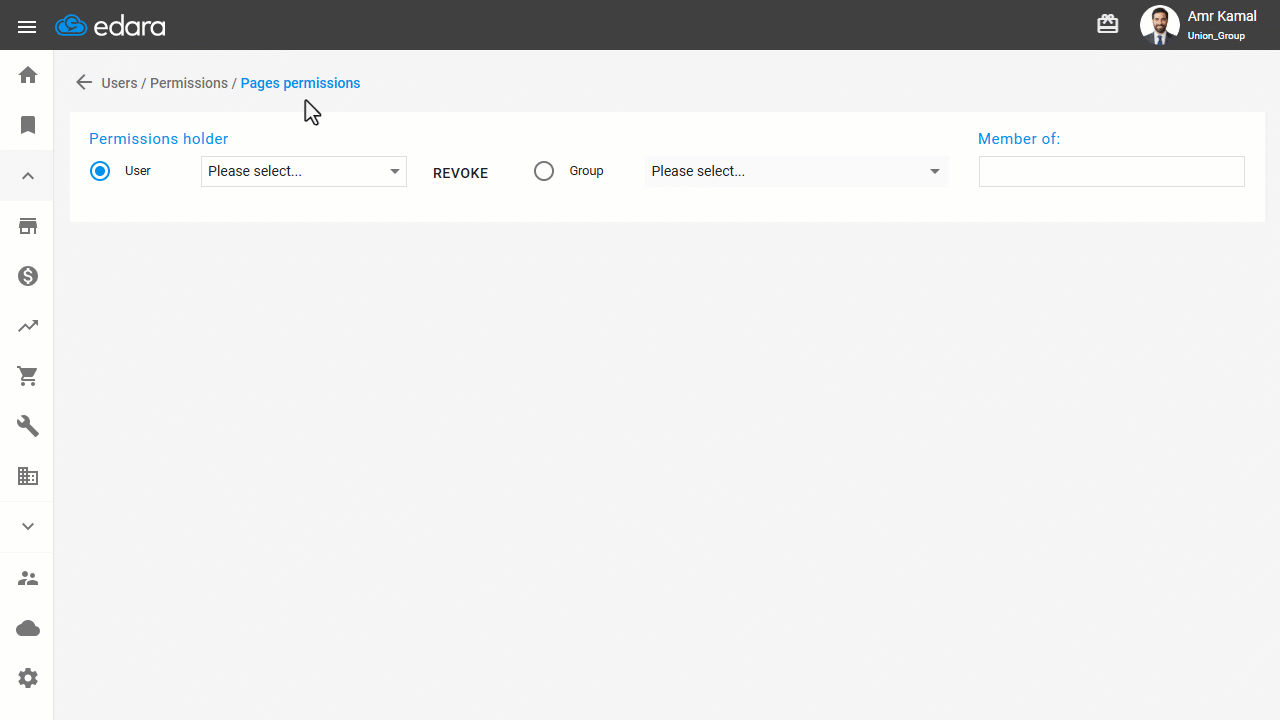Screen dimensions: 1280x720
Task: Click the edara logo
Action: 110,26
